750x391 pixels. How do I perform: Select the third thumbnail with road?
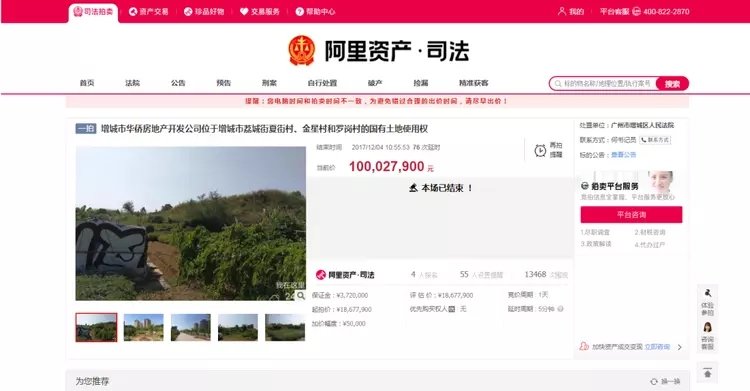191,327
